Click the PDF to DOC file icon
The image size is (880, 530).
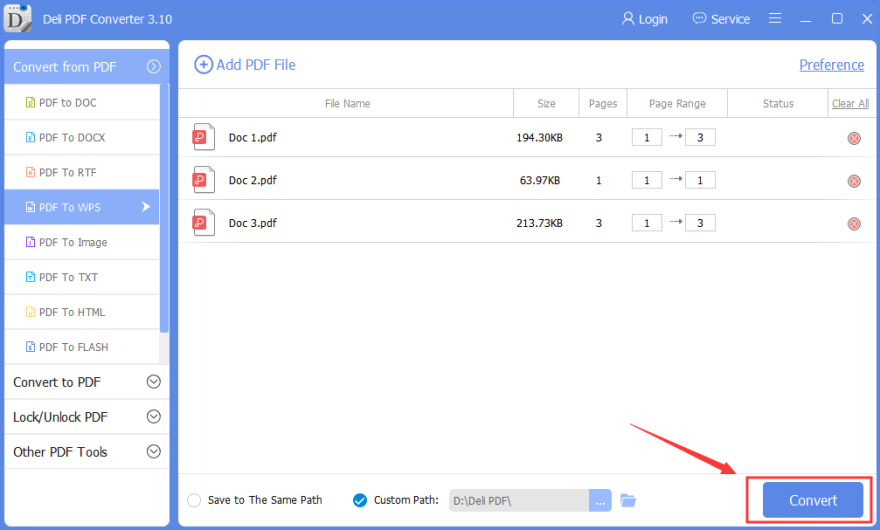(x=30, y=102)
